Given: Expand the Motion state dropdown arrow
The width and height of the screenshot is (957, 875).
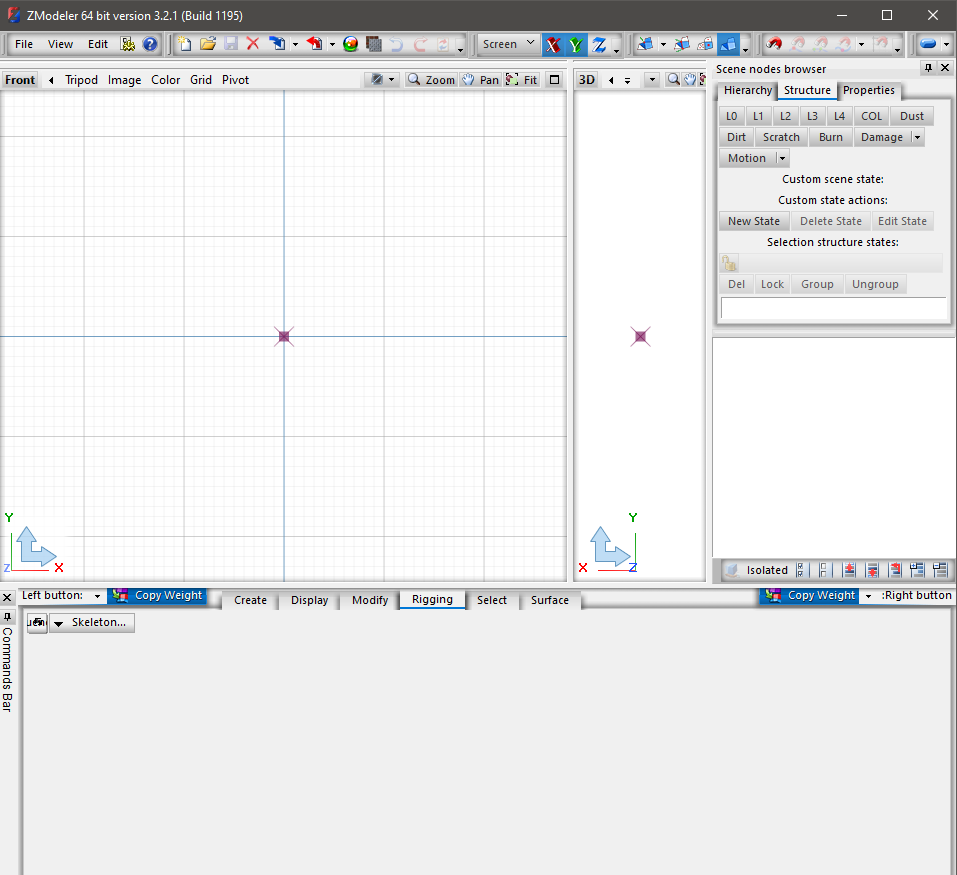Looking at the screenshot, I should coord(782,158).
